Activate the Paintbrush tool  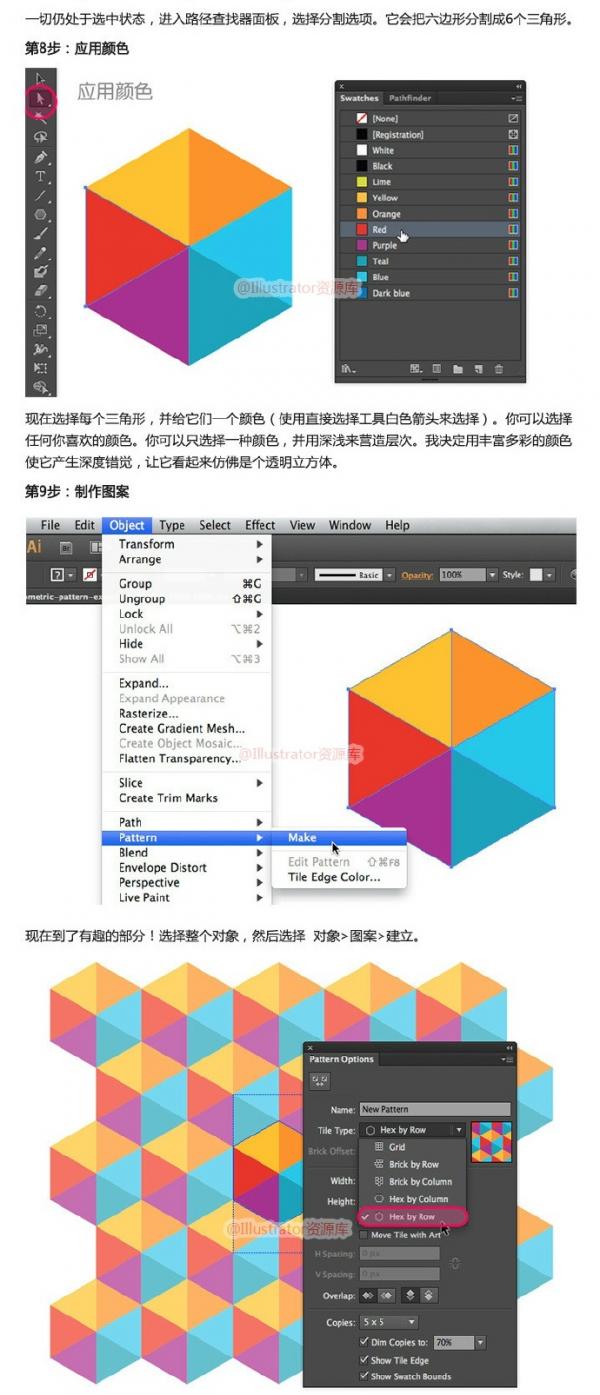point(41,233)
